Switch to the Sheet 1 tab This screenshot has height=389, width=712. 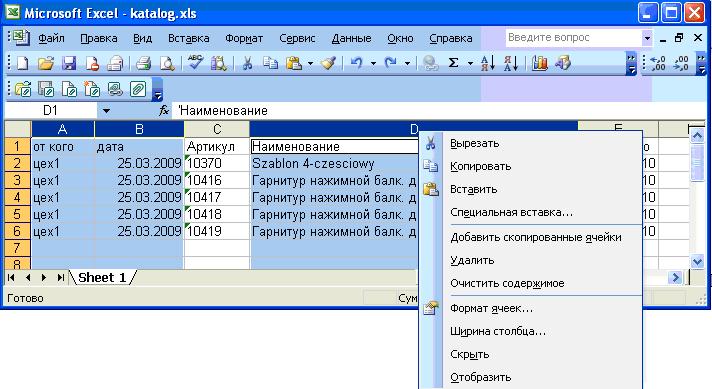click(102, 277)
